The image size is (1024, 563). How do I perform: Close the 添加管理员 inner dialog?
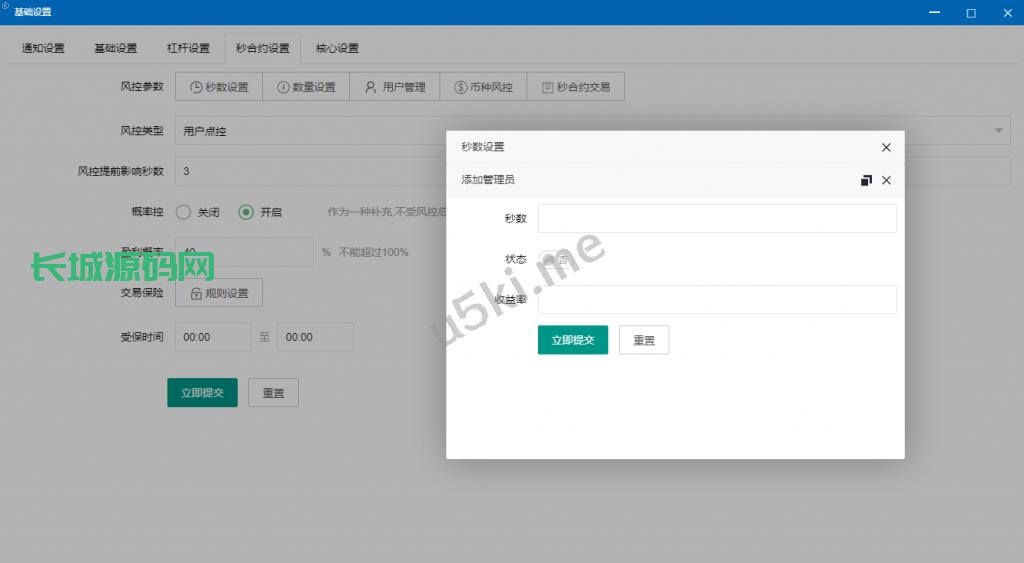886,180
